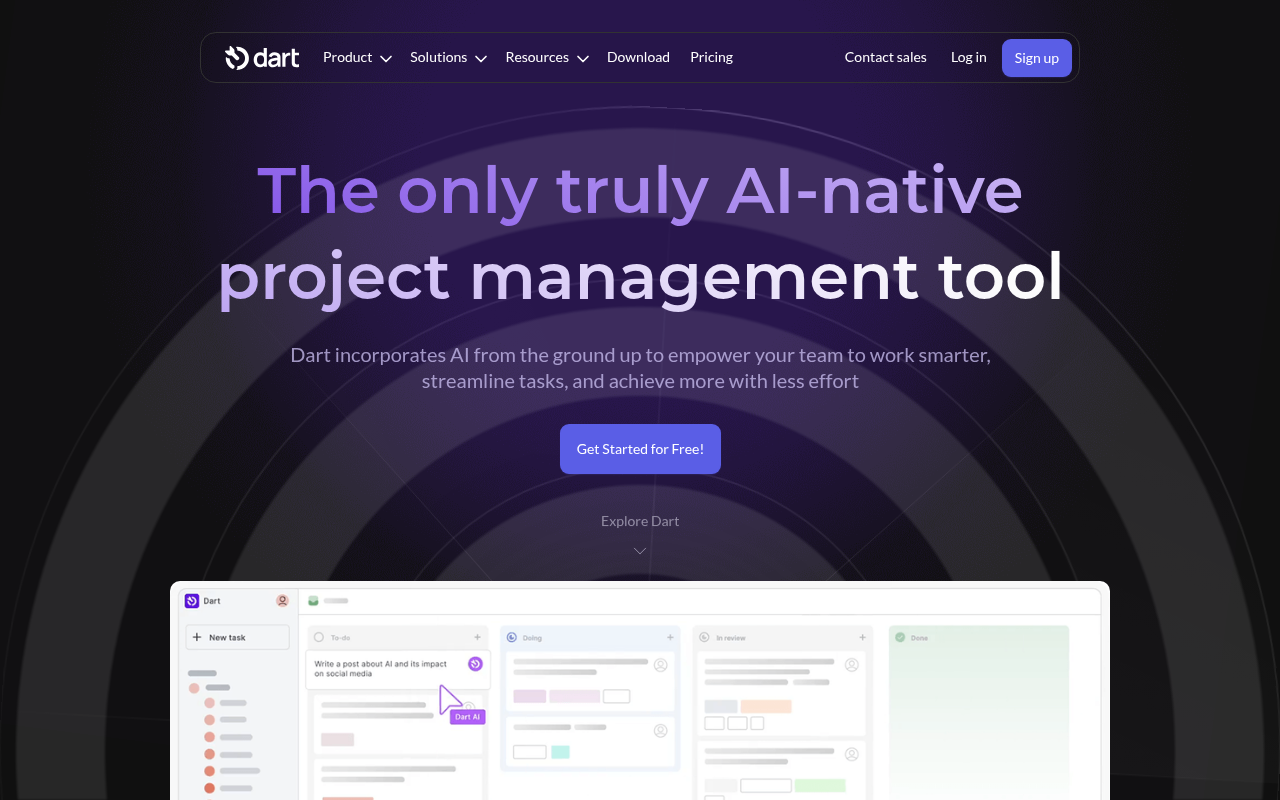Open the Solutions dropdown menu
This screenshot has height=800, width=1280.
447,57
